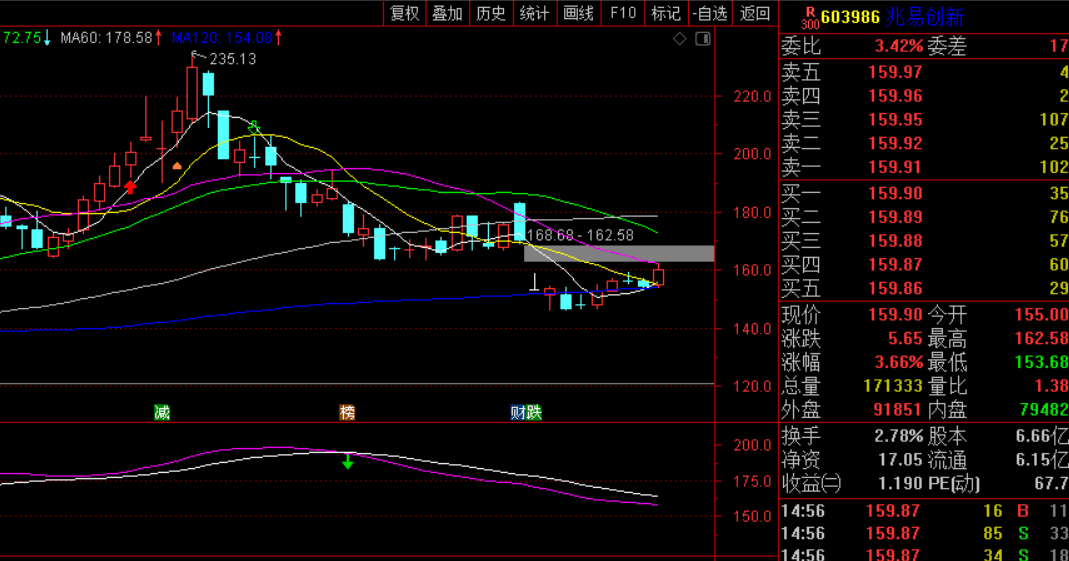Click the green 跌 event badge
1069x561 pixels.
point(534,412)
